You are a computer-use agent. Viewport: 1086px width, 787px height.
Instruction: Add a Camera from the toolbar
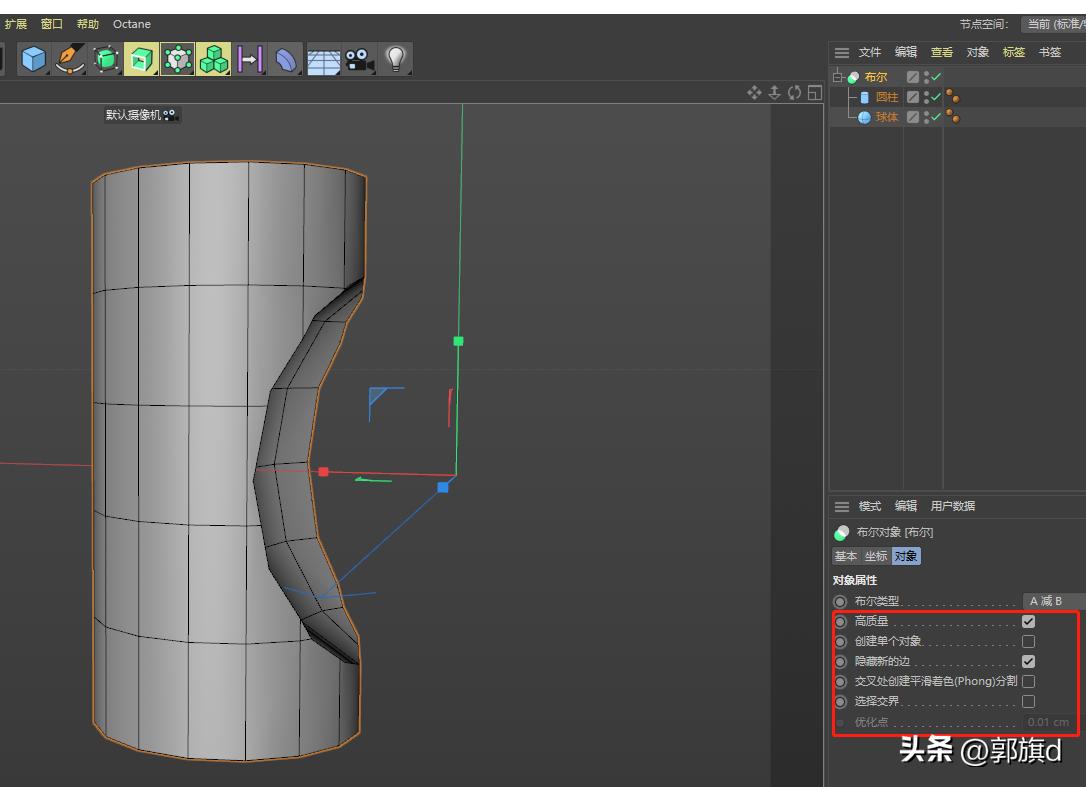click(x=361, y=59)
